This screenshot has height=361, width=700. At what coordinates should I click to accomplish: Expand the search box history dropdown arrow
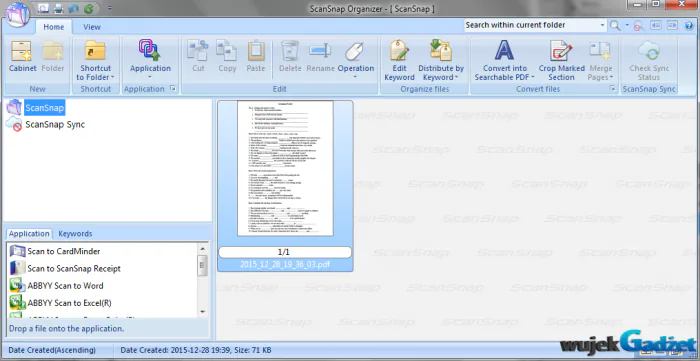point(603,25)
